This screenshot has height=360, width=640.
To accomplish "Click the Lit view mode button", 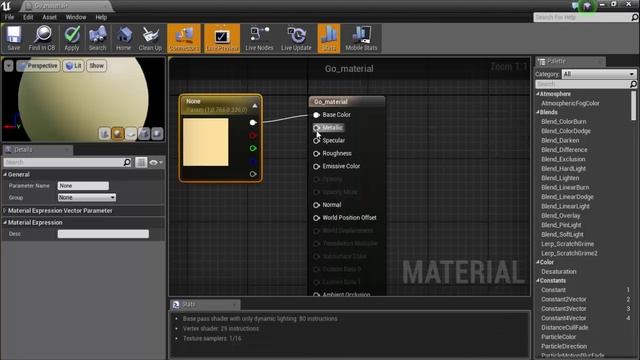I will tap(73, 66).
